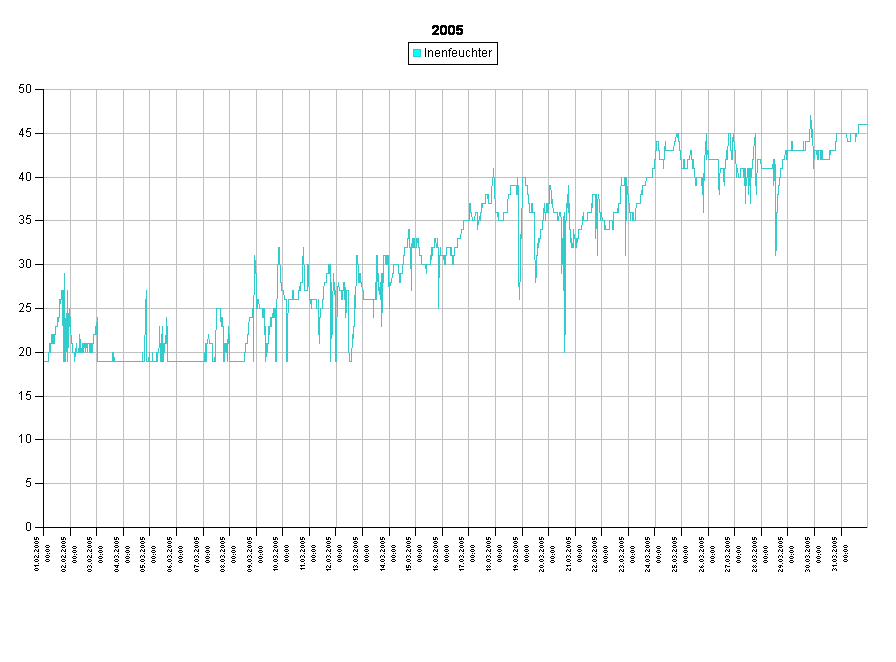This screenshot has width=896, height=662.
Task: Click the line's end point at the right edge
Action: (866, 125)
